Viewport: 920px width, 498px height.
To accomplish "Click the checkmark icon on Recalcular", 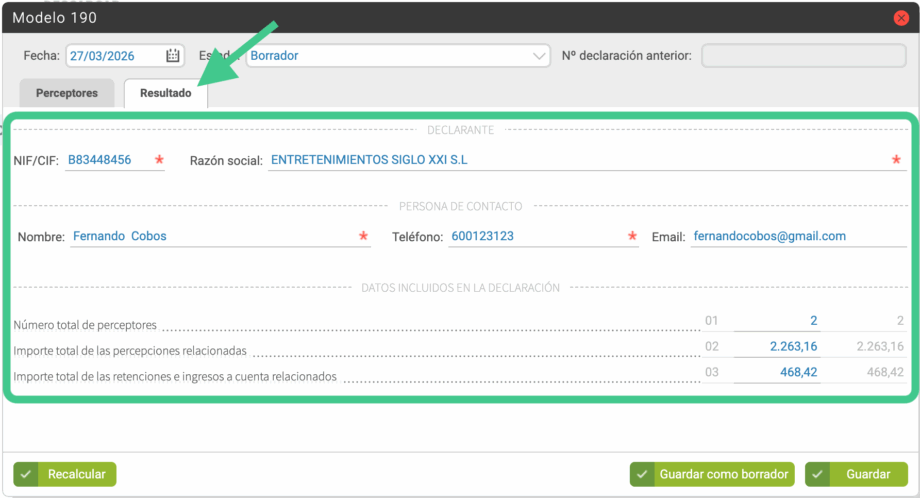I will tap(26, 474).
